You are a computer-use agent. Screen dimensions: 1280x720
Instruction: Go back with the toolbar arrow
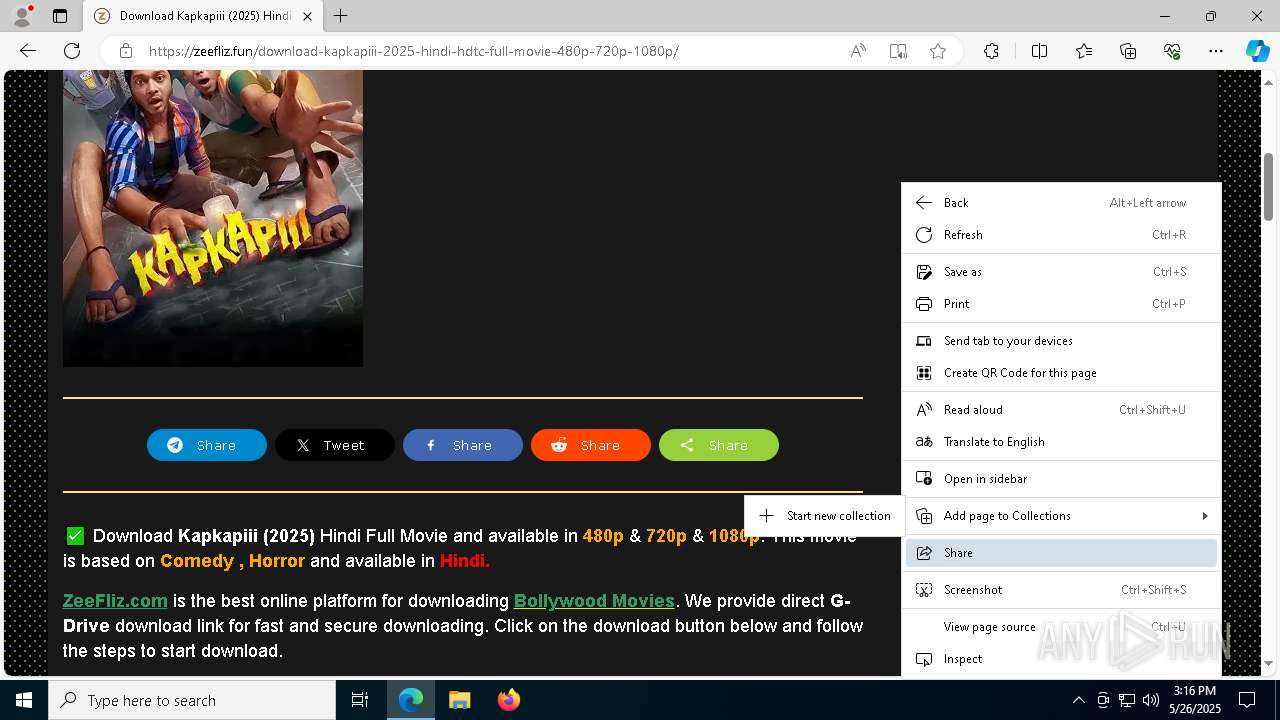click(28, 51)
